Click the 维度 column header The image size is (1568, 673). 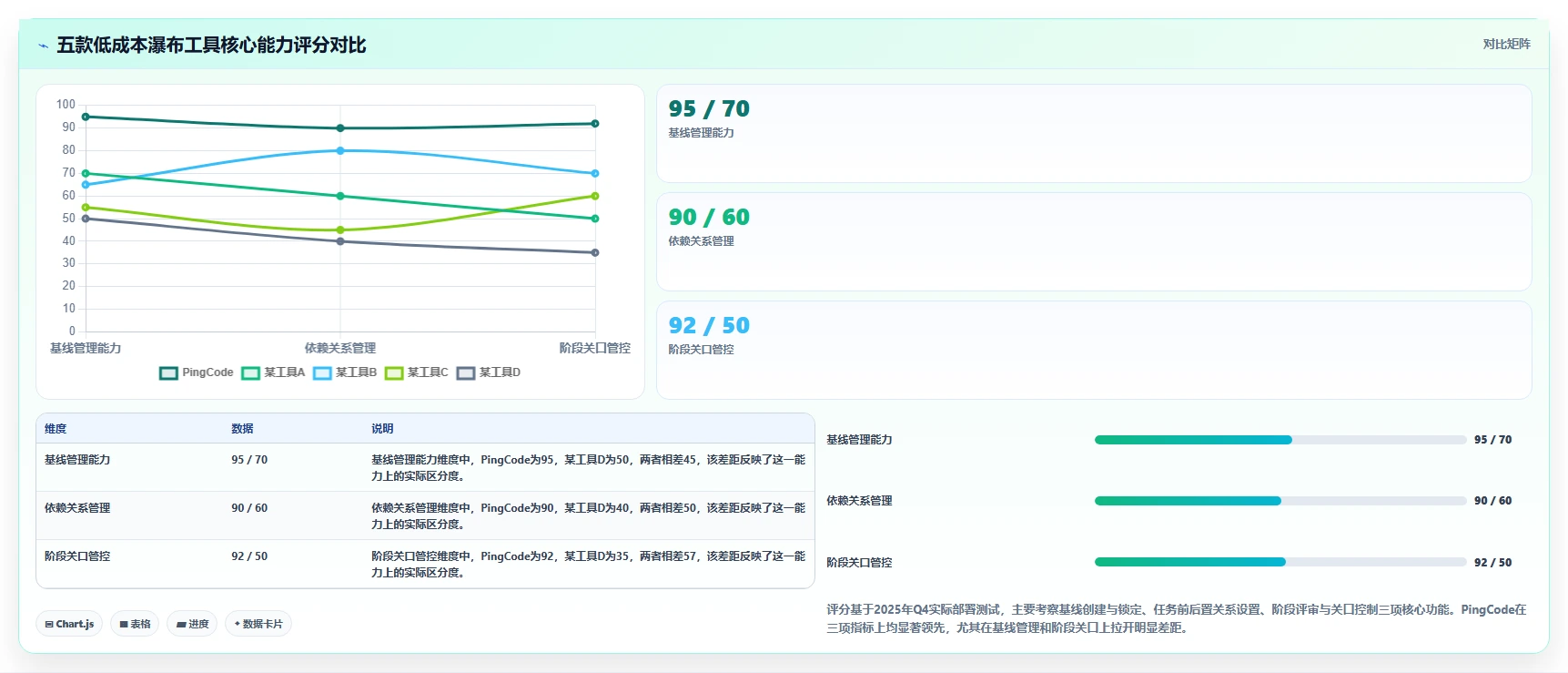coord(56,429)
